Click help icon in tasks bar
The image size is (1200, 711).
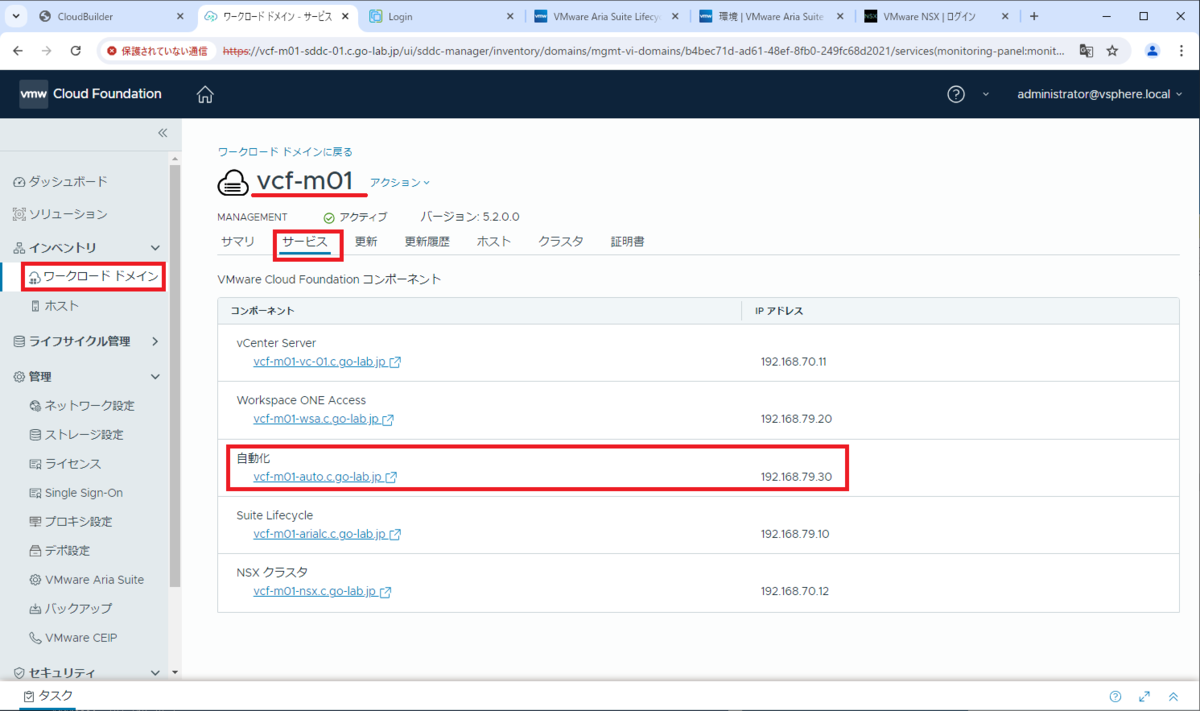tap(1115, 697)
